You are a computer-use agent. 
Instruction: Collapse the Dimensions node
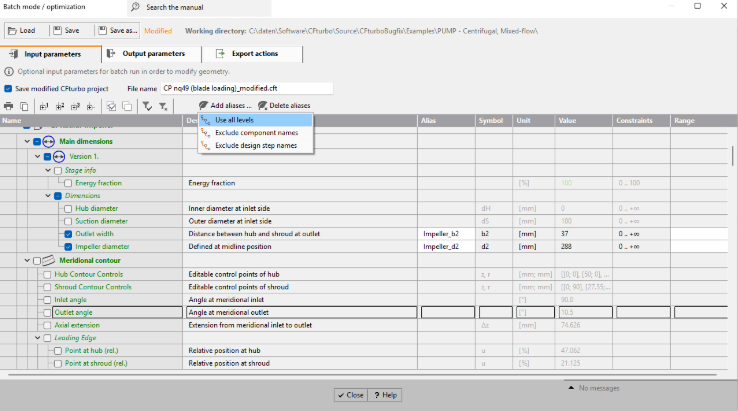tap(48, 195)
